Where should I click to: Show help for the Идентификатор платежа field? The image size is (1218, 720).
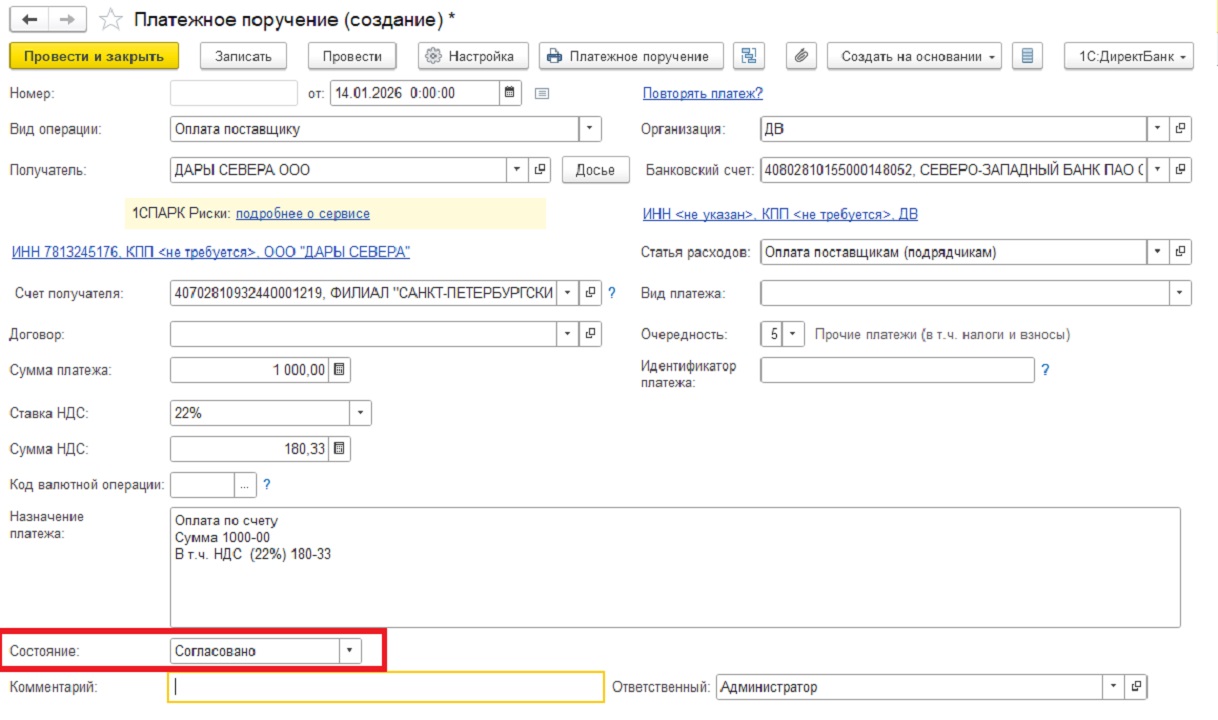pos(1045,370)
